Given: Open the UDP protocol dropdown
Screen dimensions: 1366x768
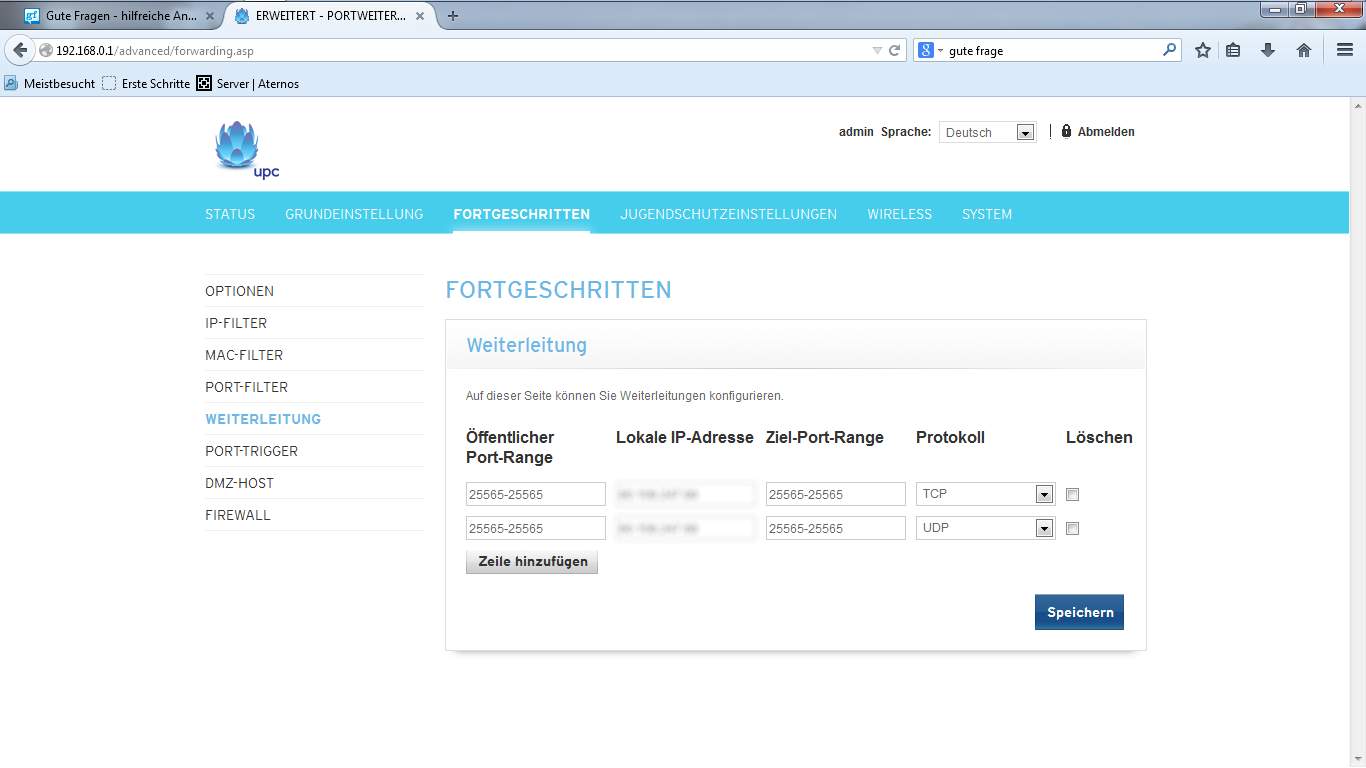Looking at the screenshot, I should 985,528.
